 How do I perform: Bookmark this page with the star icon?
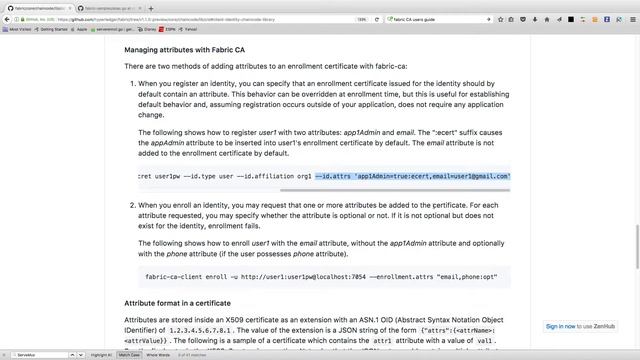500,20
